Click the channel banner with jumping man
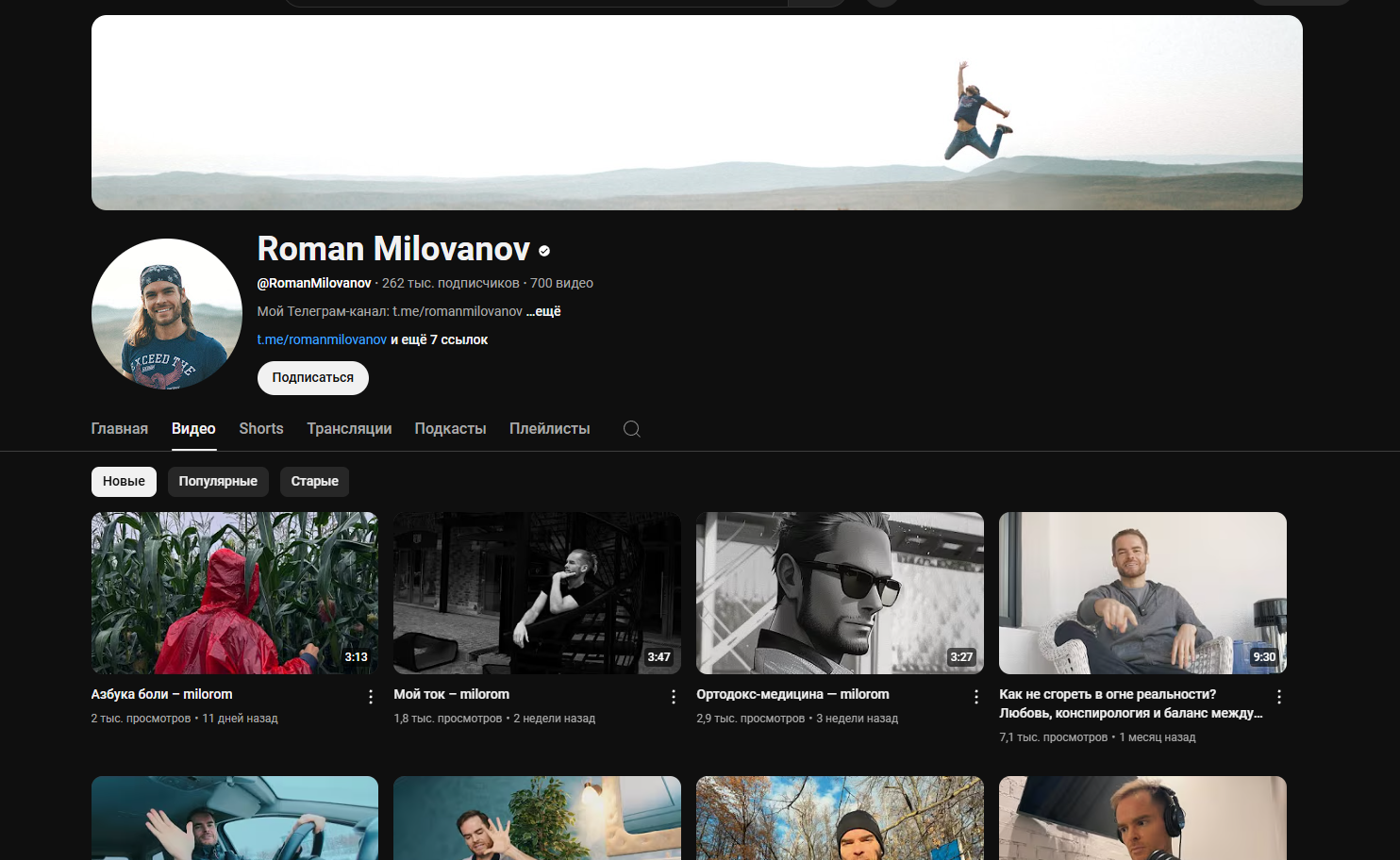Image resolution: width=1400 pixels, height=860 pixels. 697,112
